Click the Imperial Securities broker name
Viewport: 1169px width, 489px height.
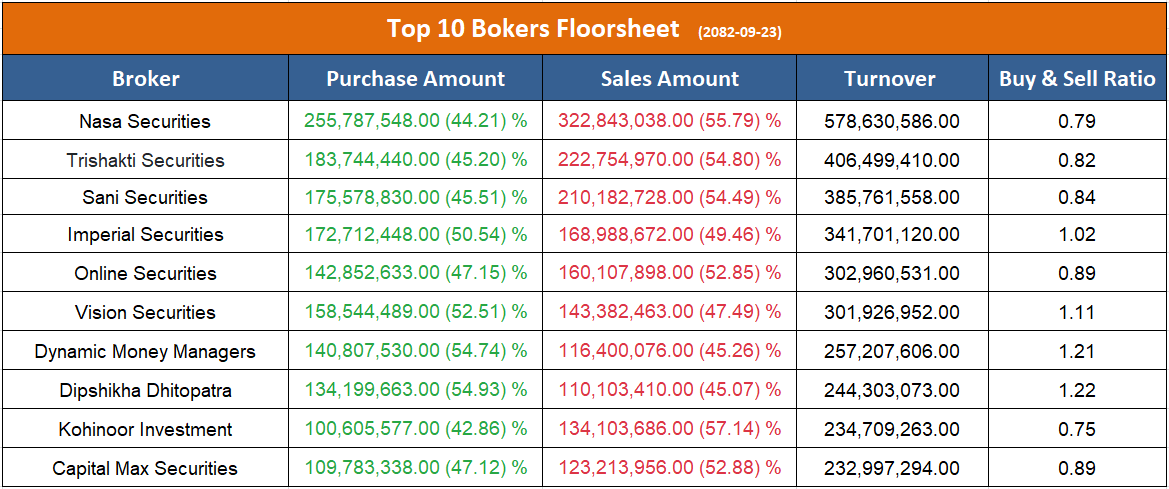pos(145,235)
